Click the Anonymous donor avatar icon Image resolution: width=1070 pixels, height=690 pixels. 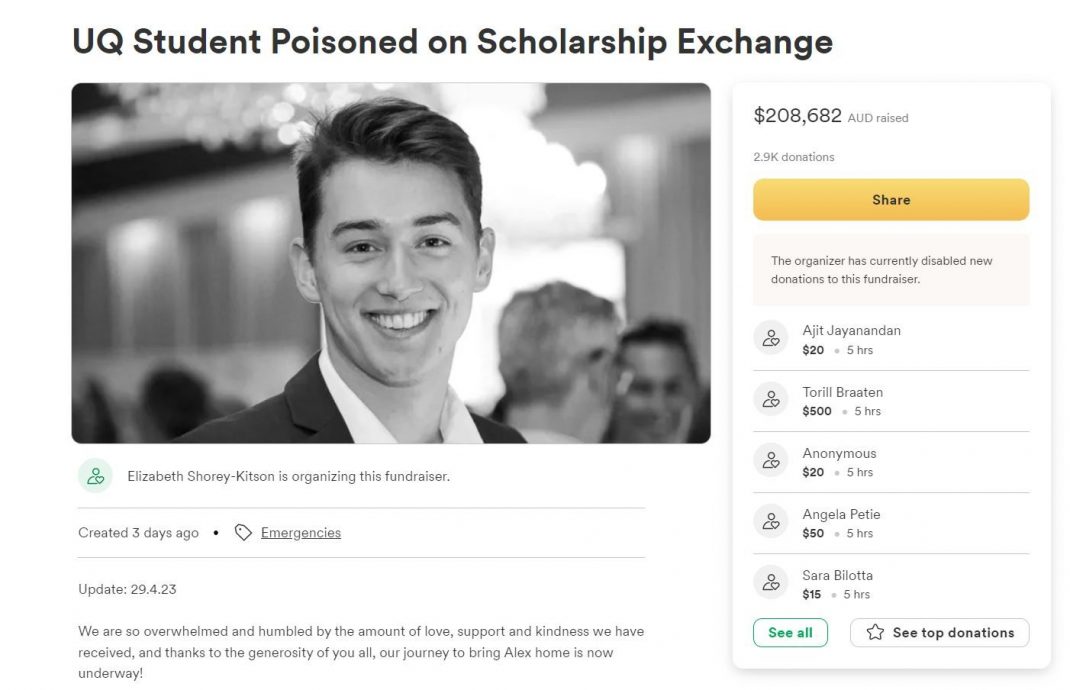click(771, 461)
